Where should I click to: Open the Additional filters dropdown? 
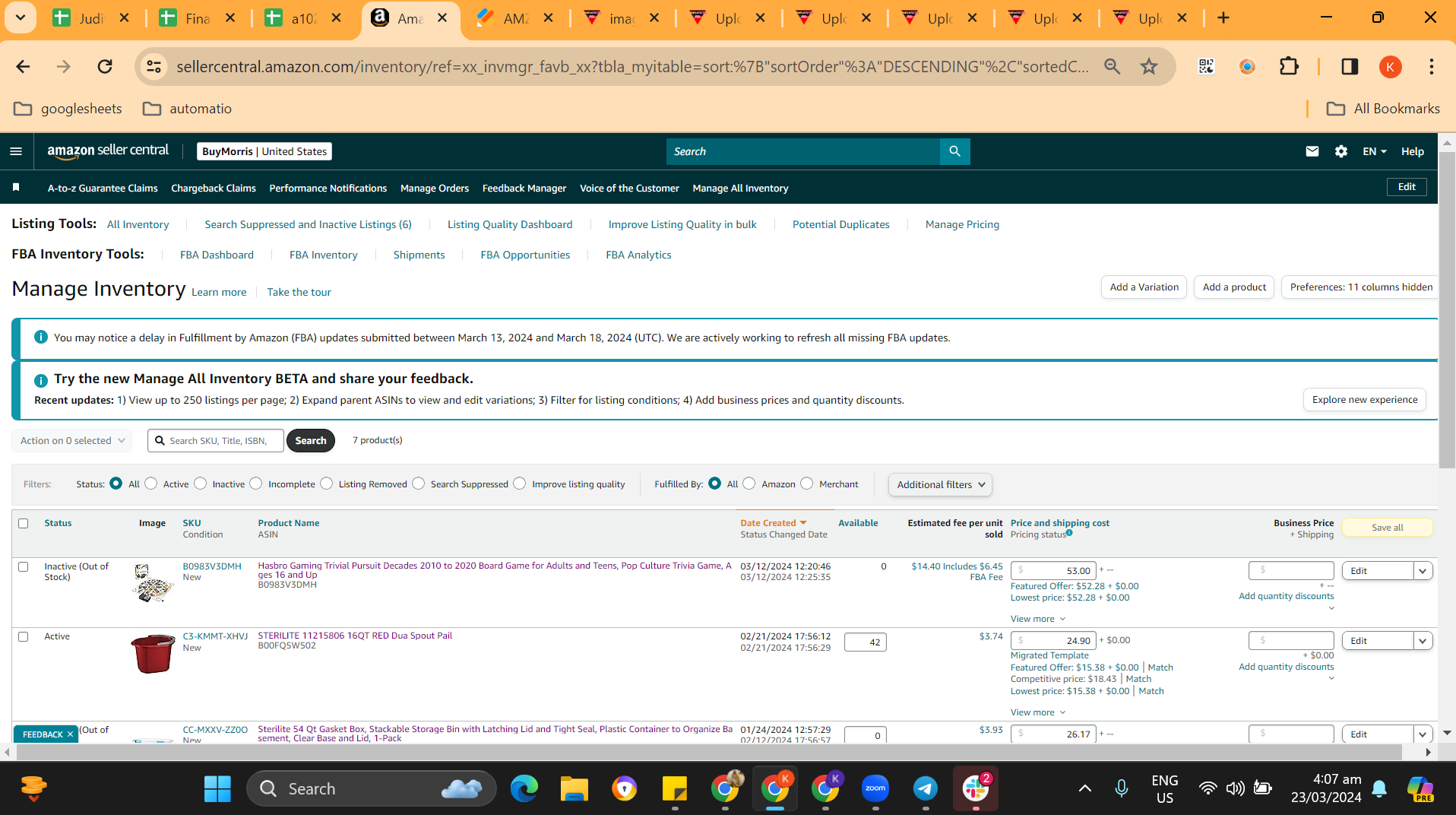tap(940, 484)
